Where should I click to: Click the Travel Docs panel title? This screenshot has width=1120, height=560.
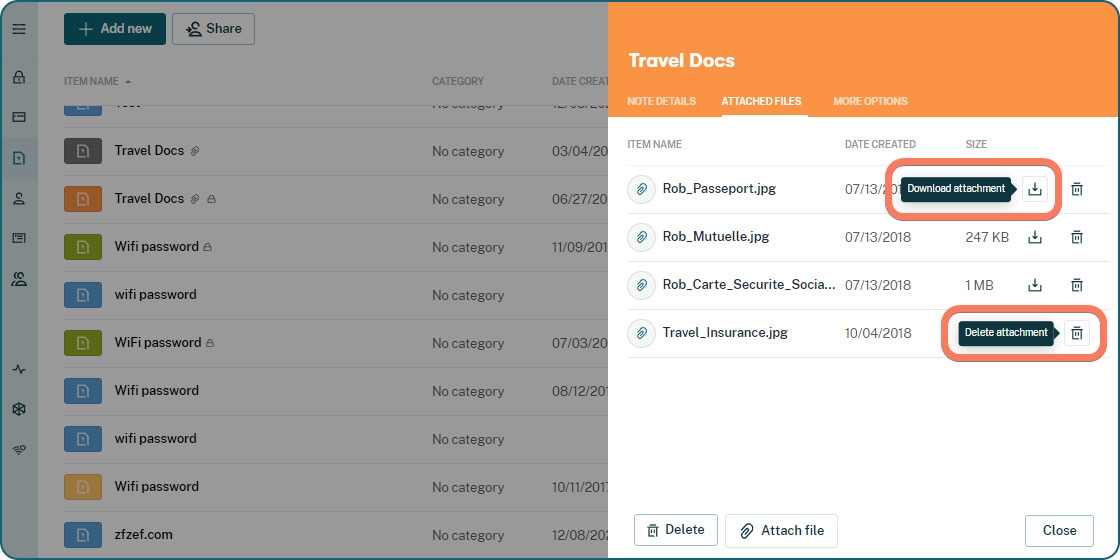(x=681, y=61)
